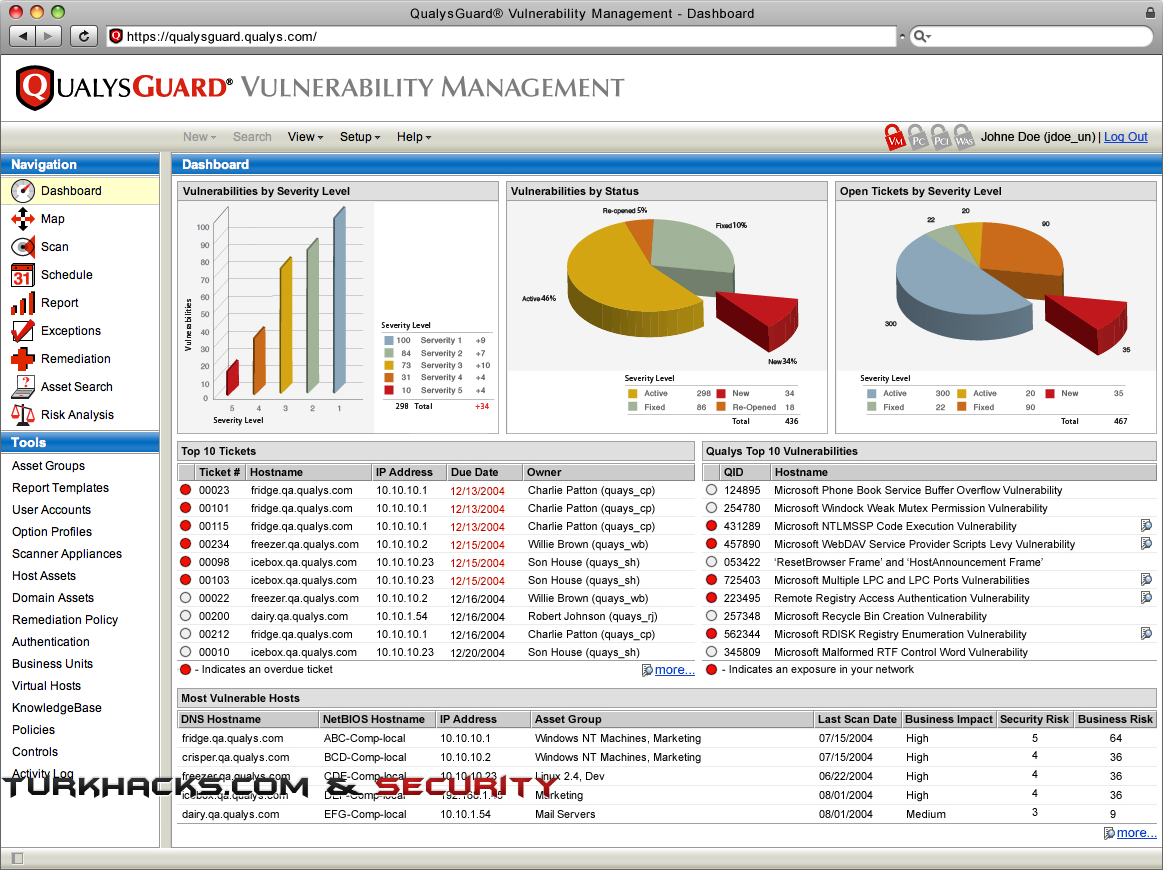Select the status circle for ticket 00200
Image resolution: width=1163 pixels, height=870 pixels.
(x=185, y=616)
